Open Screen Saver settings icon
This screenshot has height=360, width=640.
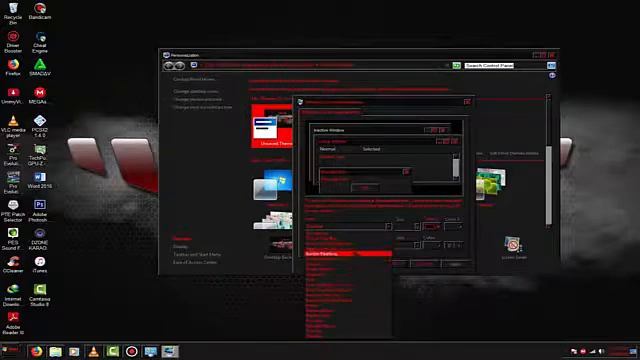(x=514, y=247)
